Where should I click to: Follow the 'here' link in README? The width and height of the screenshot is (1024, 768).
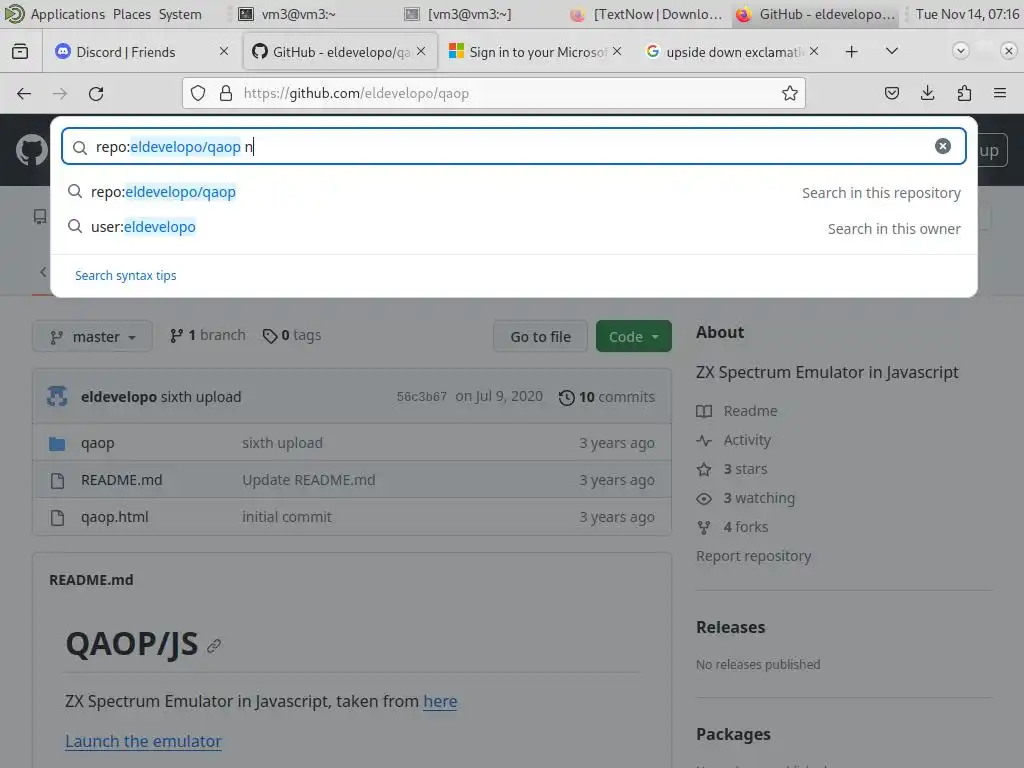tap(440, 701)
